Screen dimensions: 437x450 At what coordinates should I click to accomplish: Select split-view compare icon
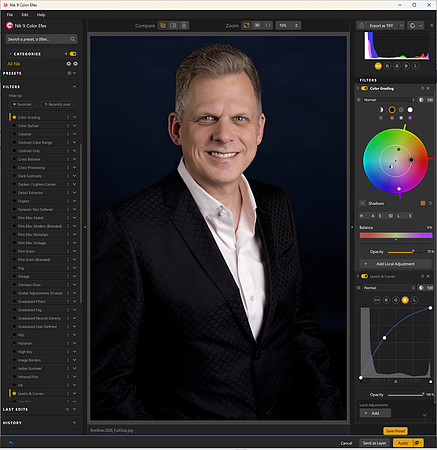pyautogui.click(x=173, y=25)
